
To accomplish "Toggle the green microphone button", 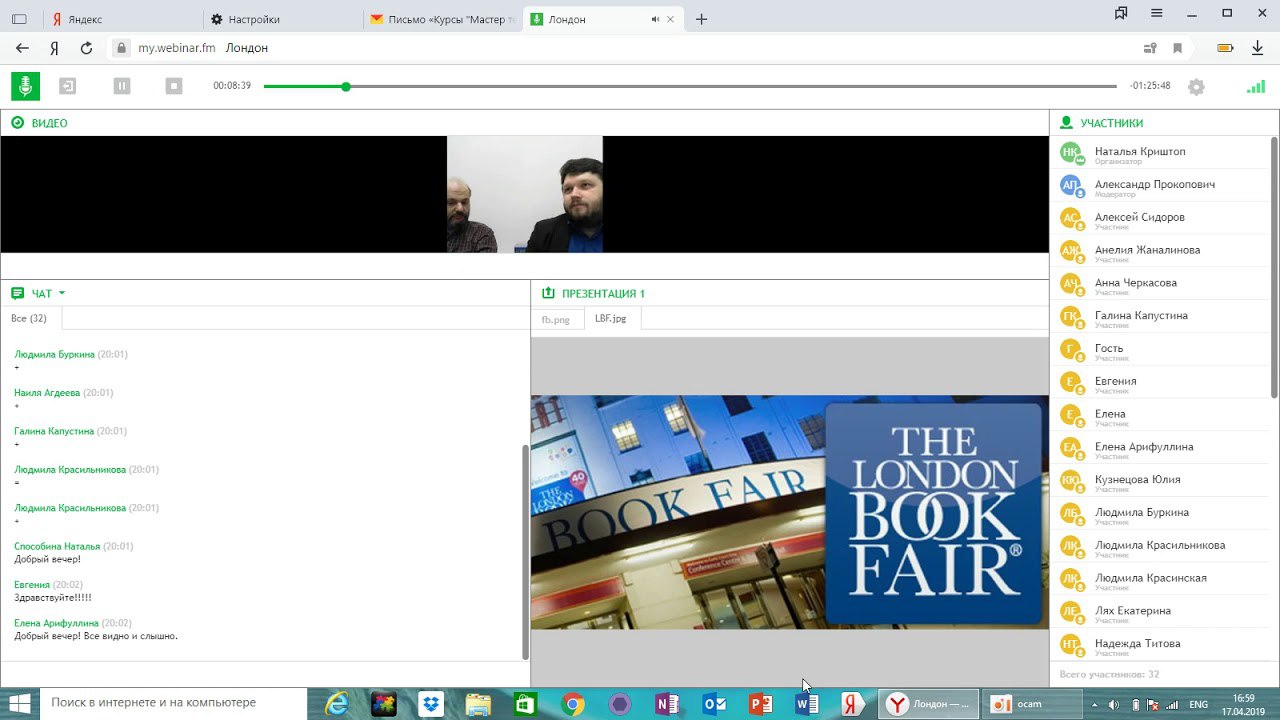I will [26, 86].
